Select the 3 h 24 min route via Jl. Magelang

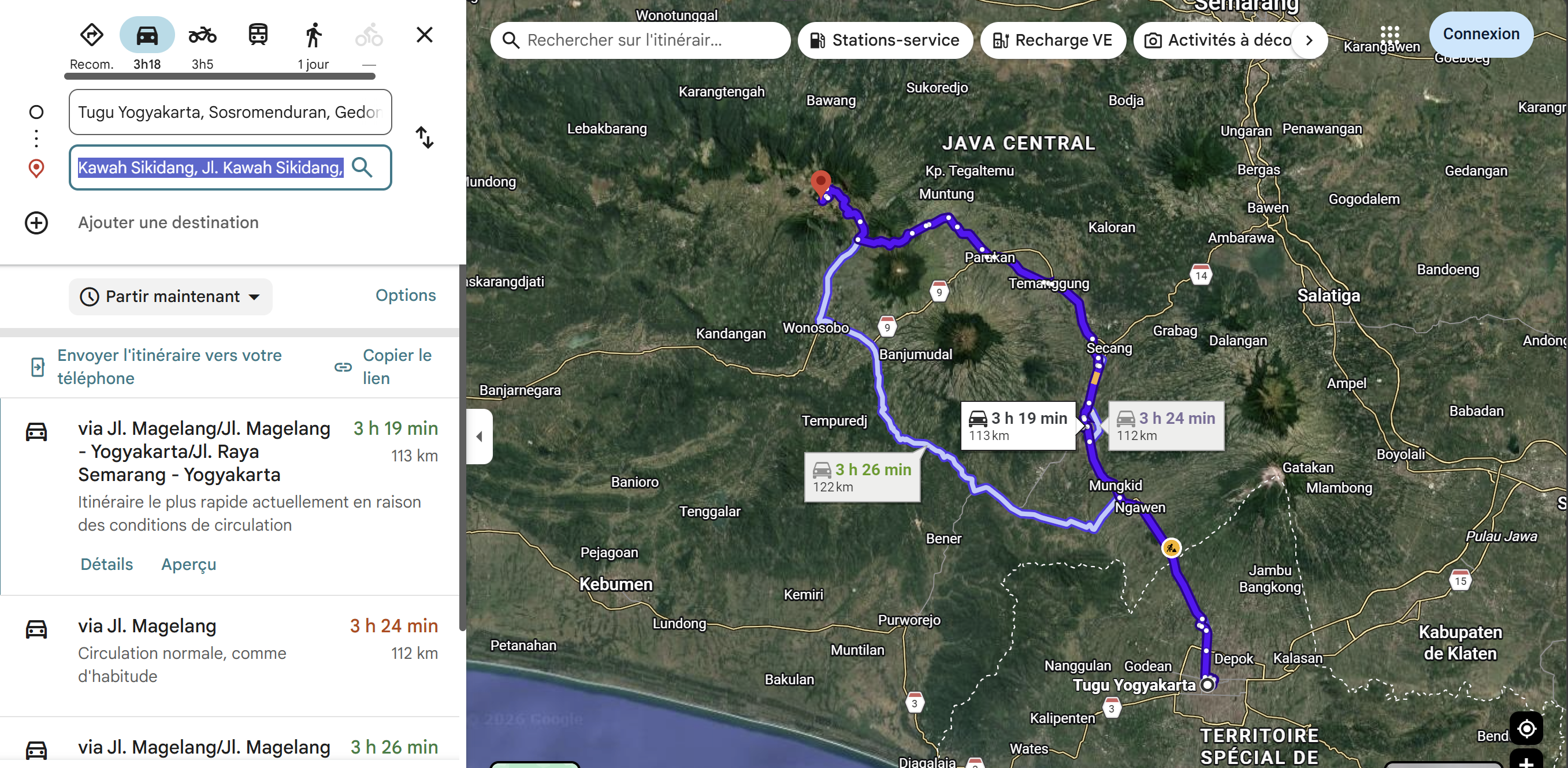(230, 655)
